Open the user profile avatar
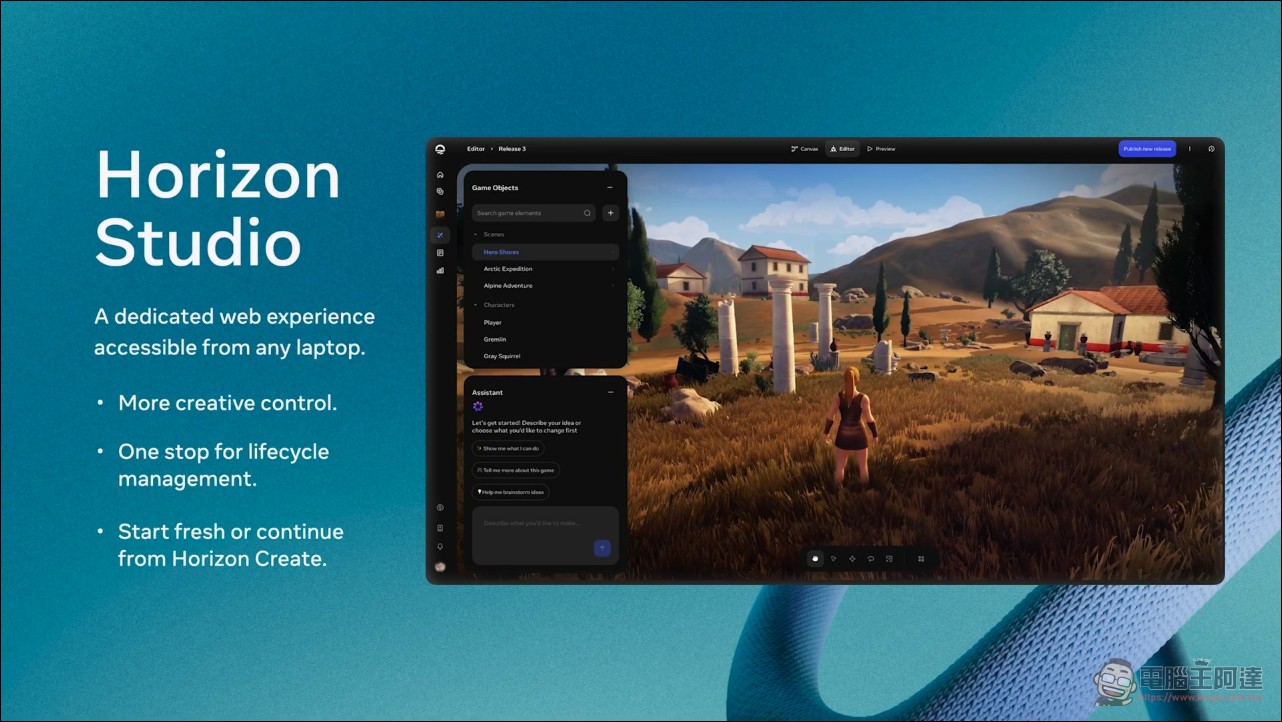 (x=440, y=567)
